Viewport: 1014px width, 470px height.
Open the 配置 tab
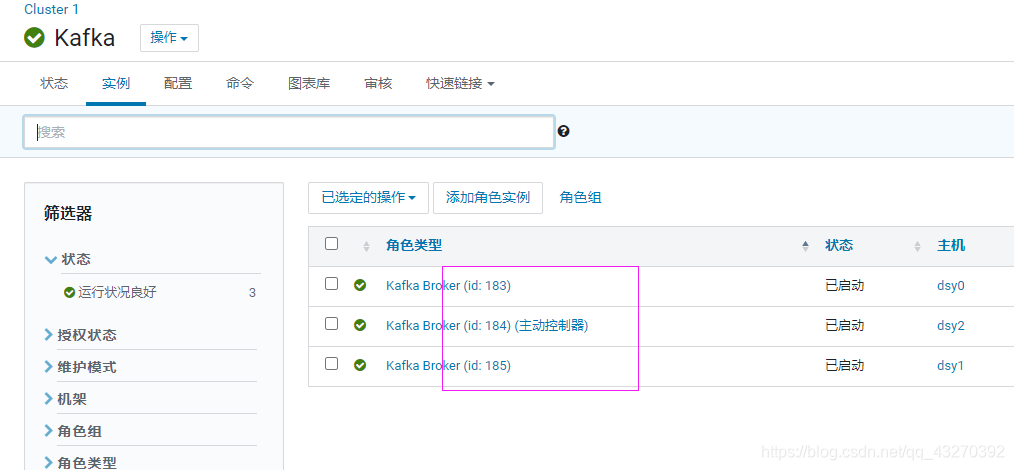tap(178, 83)
